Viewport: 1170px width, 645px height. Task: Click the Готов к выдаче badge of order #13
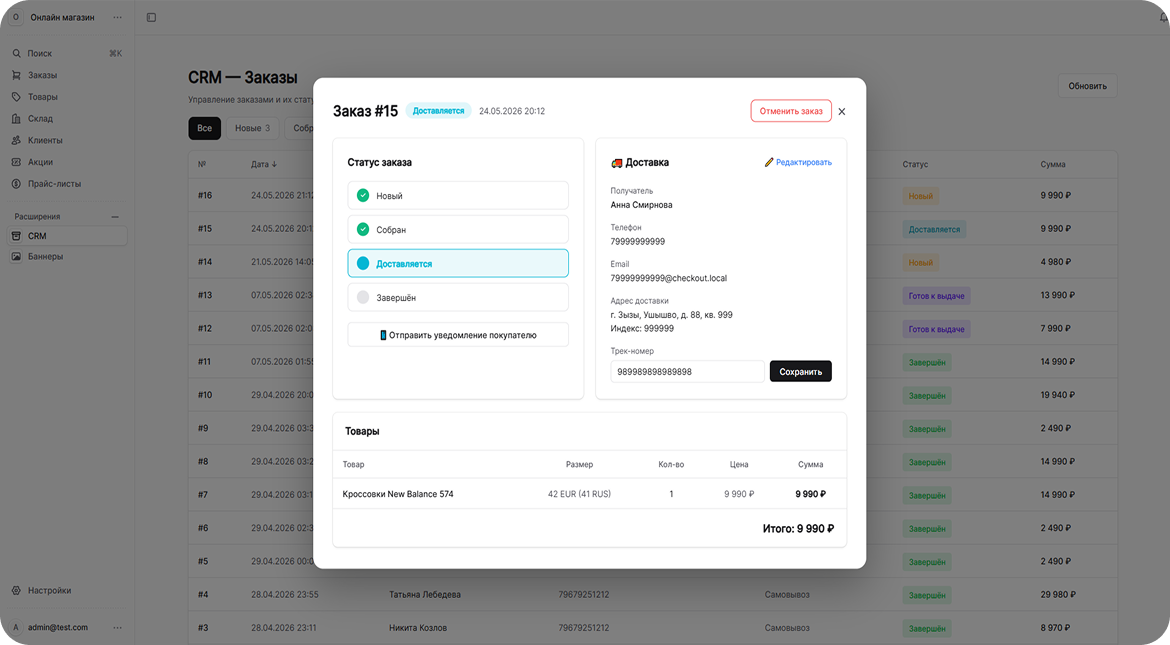(x=936, y=296)
